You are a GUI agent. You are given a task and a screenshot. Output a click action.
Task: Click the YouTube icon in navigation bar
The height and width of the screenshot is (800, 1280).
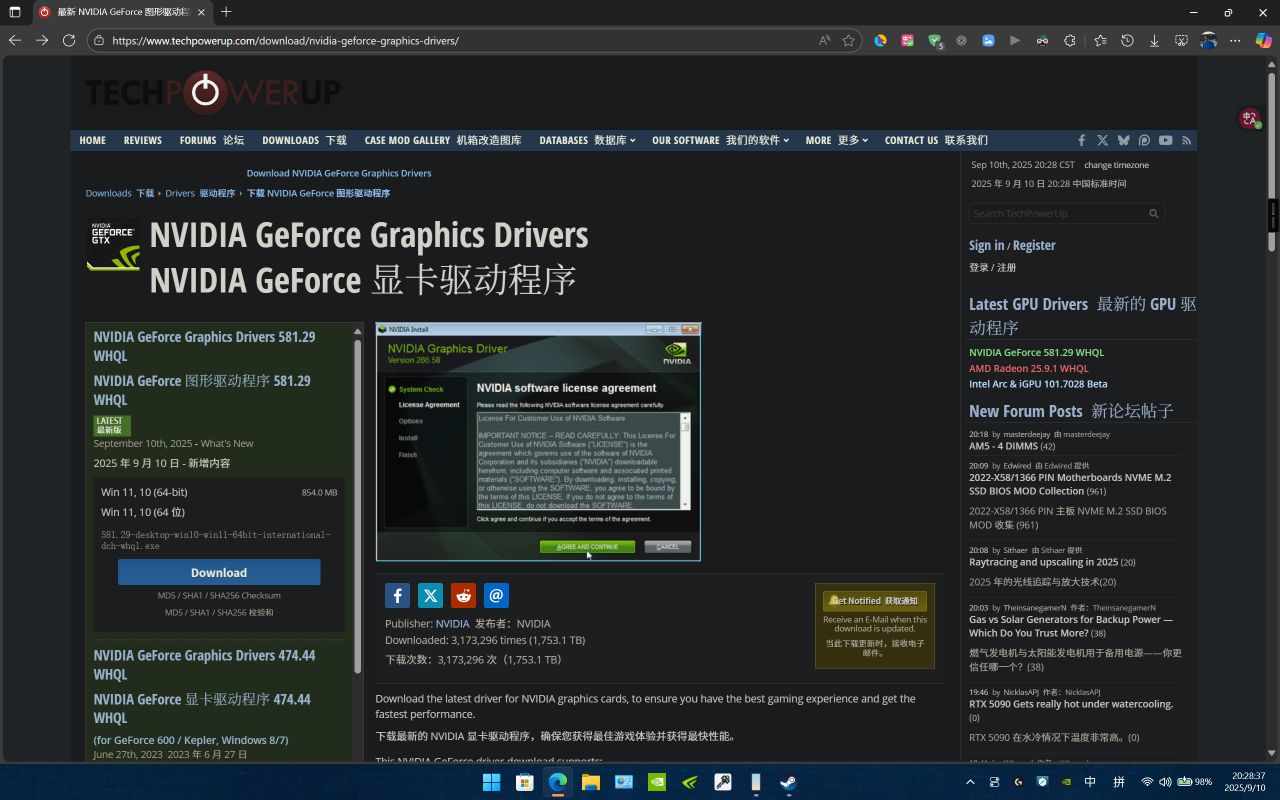click(1165, 141)
